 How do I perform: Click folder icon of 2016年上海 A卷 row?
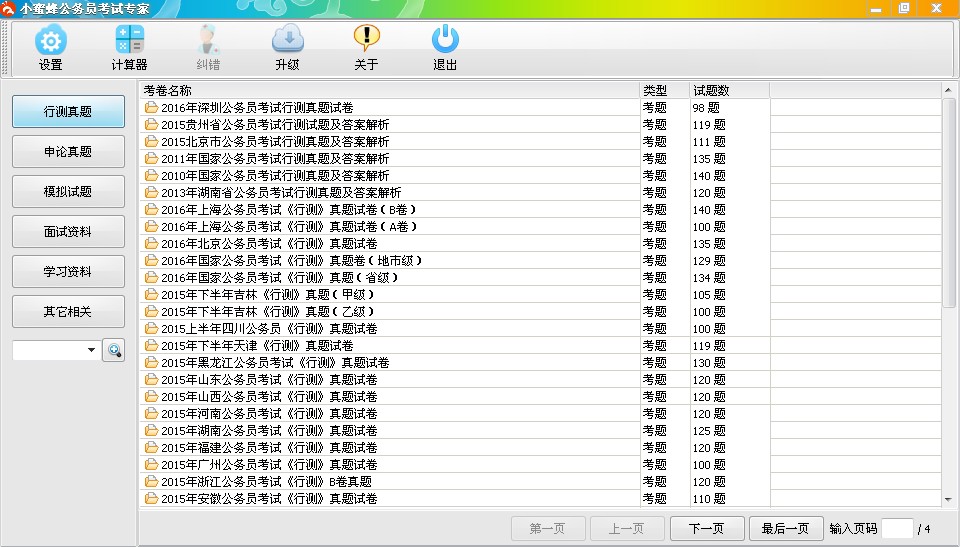coord(151,227)
